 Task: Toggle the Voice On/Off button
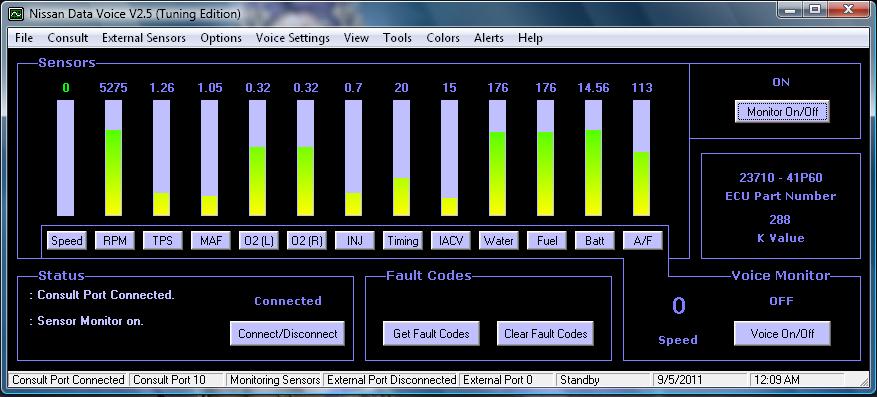782,334
